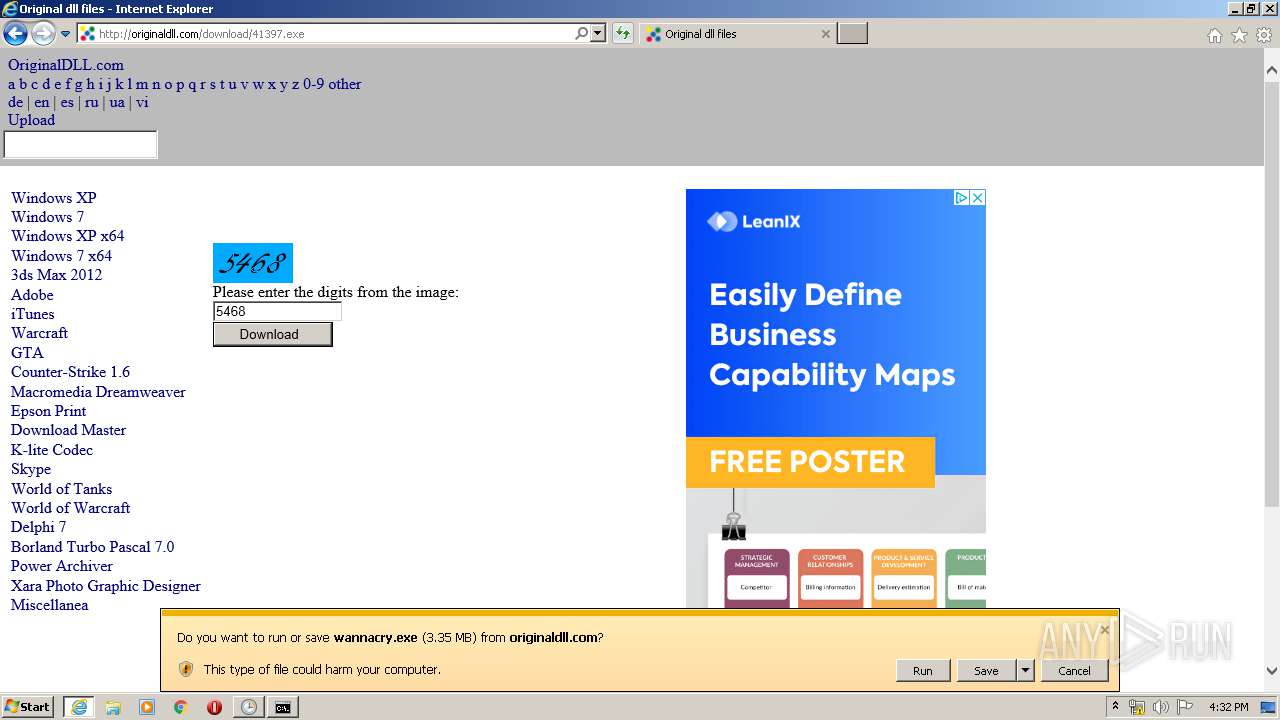Open the Miscellanea category
The height and width of the screenshot is (720, 1280).
tap(49, 605)
